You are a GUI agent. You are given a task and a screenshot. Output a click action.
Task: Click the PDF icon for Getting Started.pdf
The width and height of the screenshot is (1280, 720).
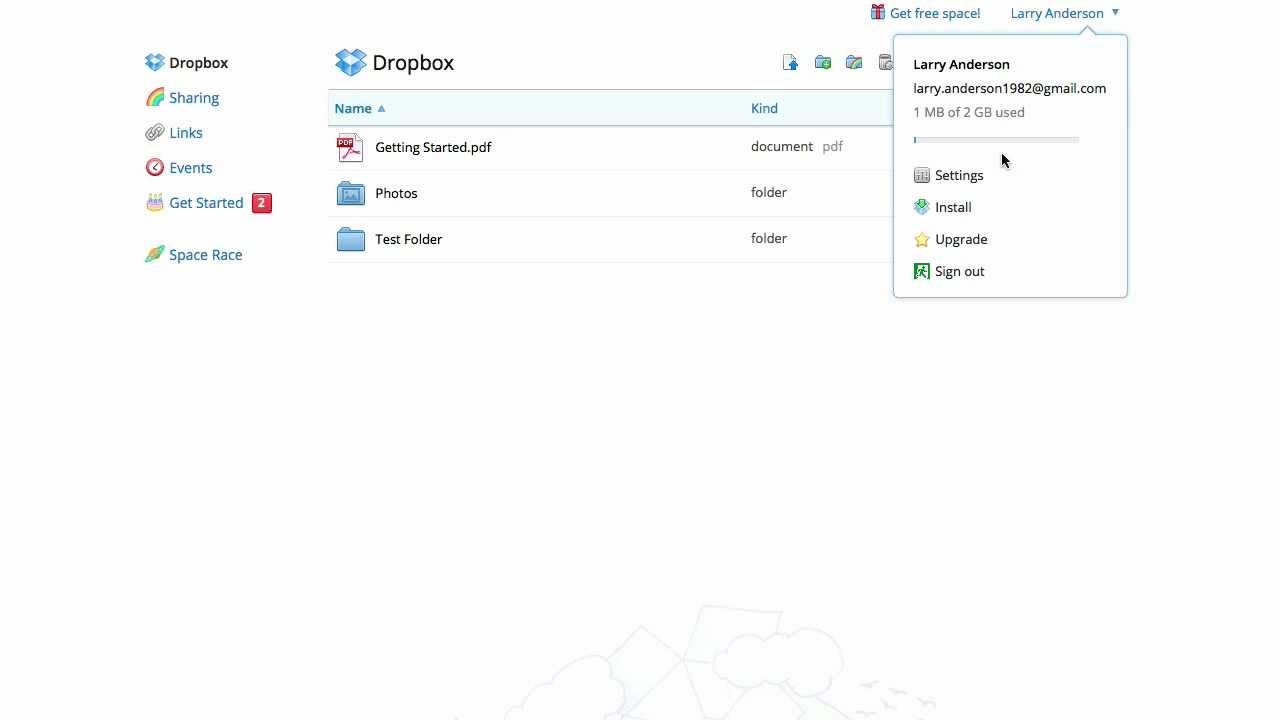click(x=350, y=147)
